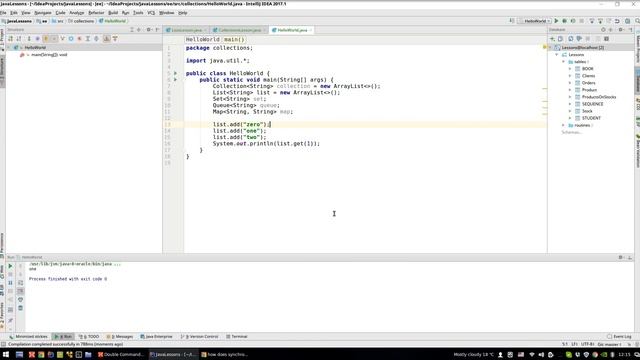Expand the SEQUENCE table

[570, 104]
